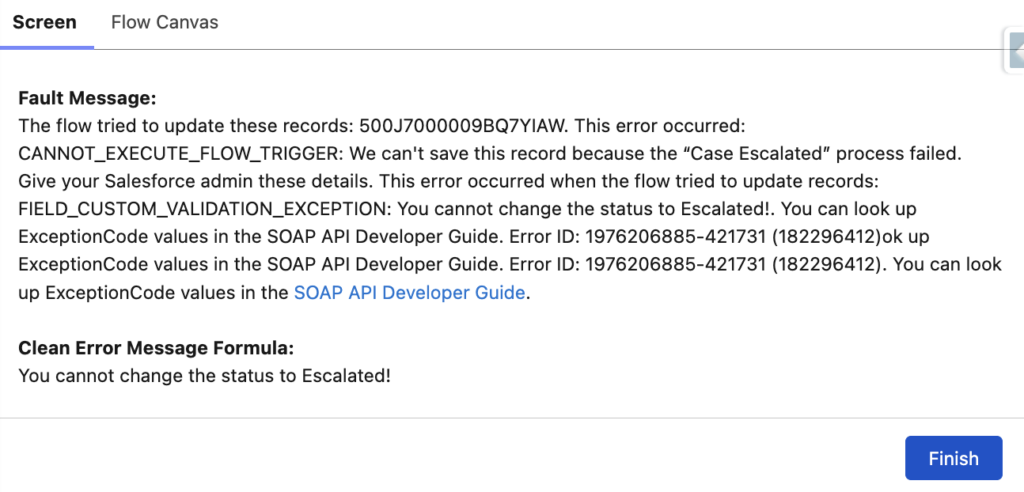Open the Flow Canvas tab

pyautogui.click(x=164, y=22)
